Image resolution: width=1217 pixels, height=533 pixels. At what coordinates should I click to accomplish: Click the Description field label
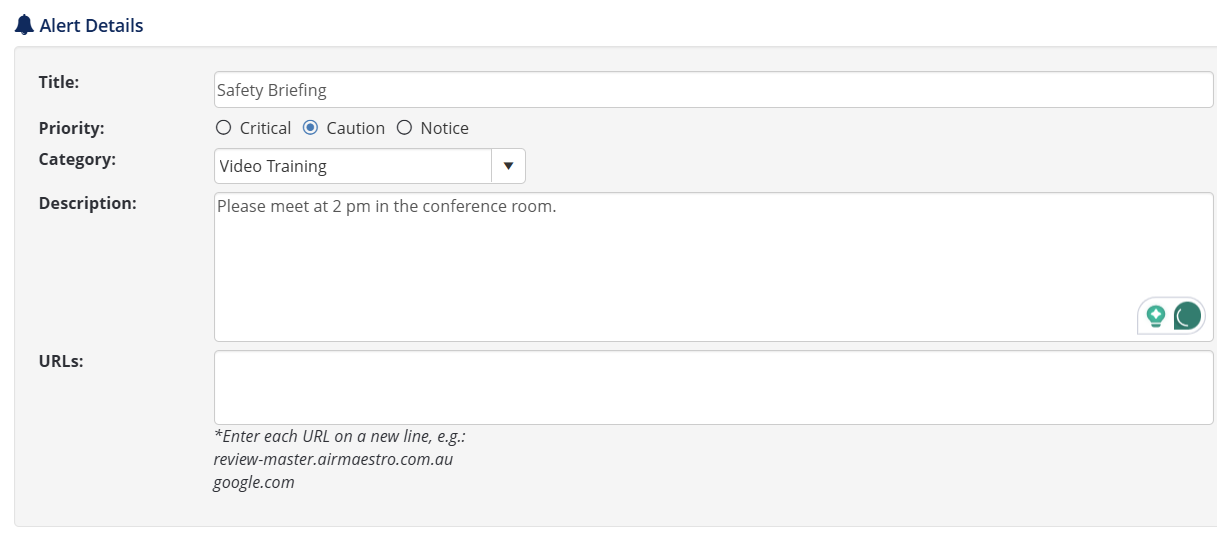pos(87,203)
